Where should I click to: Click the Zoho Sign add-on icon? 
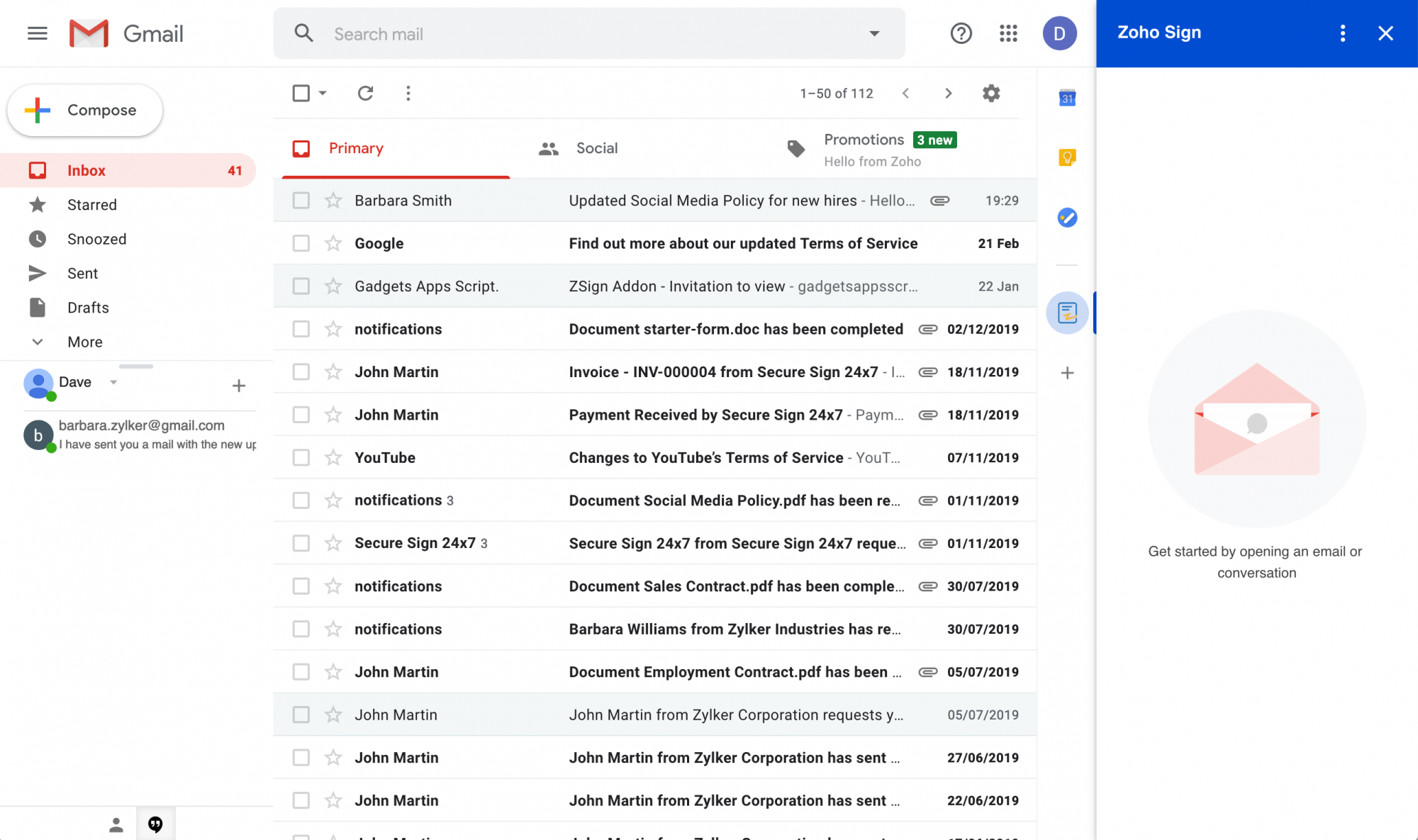click(x=1067, y=313)
